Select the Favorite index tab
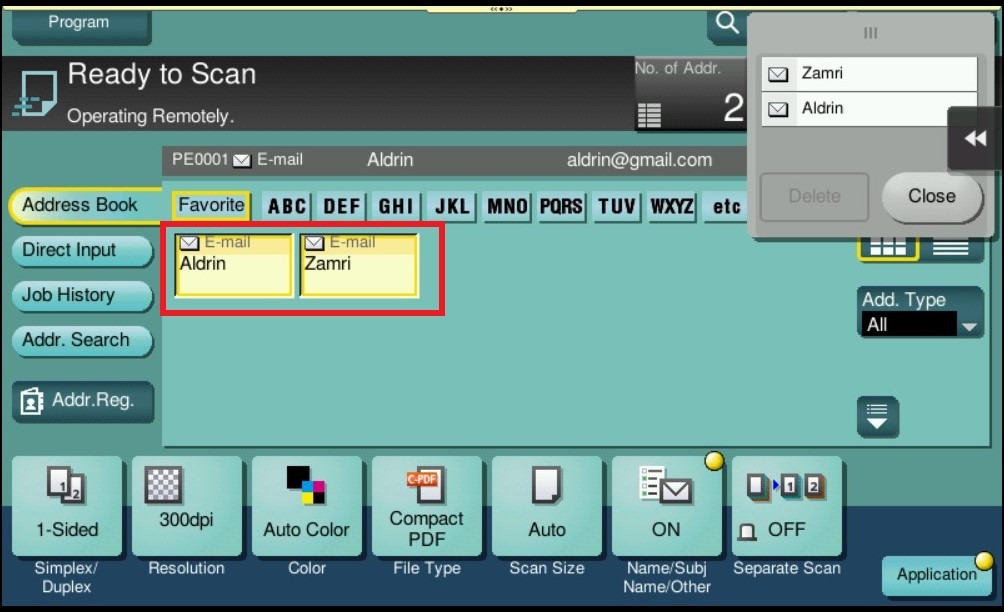1004x612 pixels. coord(211,206)
